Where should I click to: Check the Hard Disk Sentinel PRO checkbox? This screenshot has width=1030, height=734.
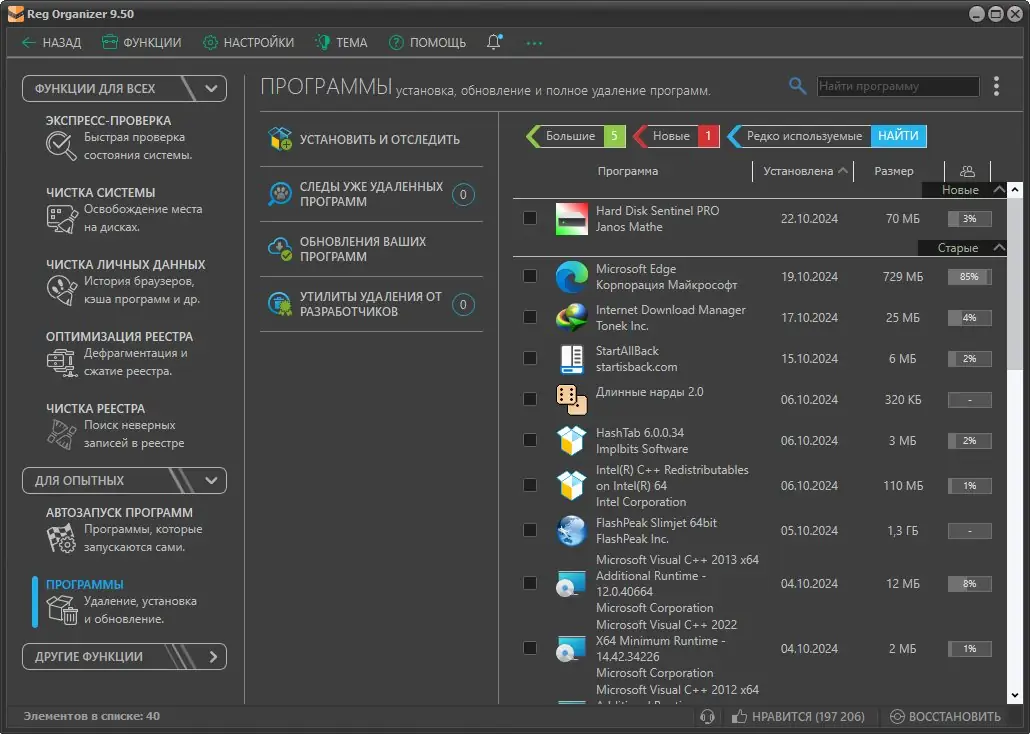tap(529, 218)
